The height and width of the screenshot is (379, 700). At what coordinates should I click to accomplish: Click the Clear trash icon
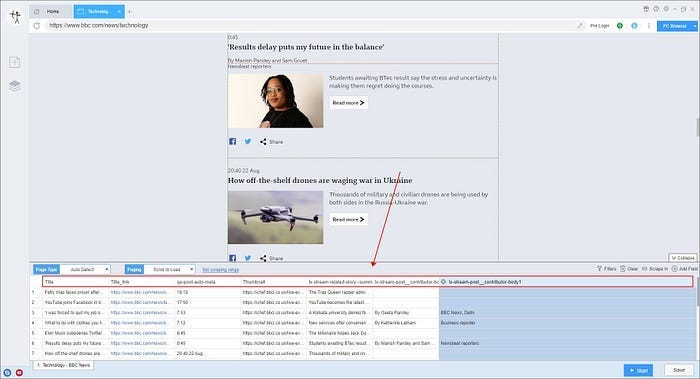coord(623,269)
